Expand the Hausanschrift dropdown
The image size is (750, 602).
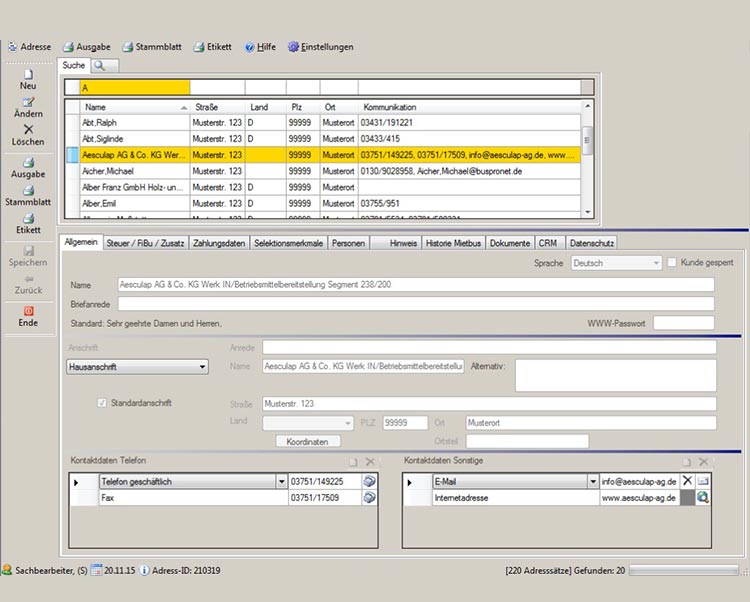click(x=202, y=367)
